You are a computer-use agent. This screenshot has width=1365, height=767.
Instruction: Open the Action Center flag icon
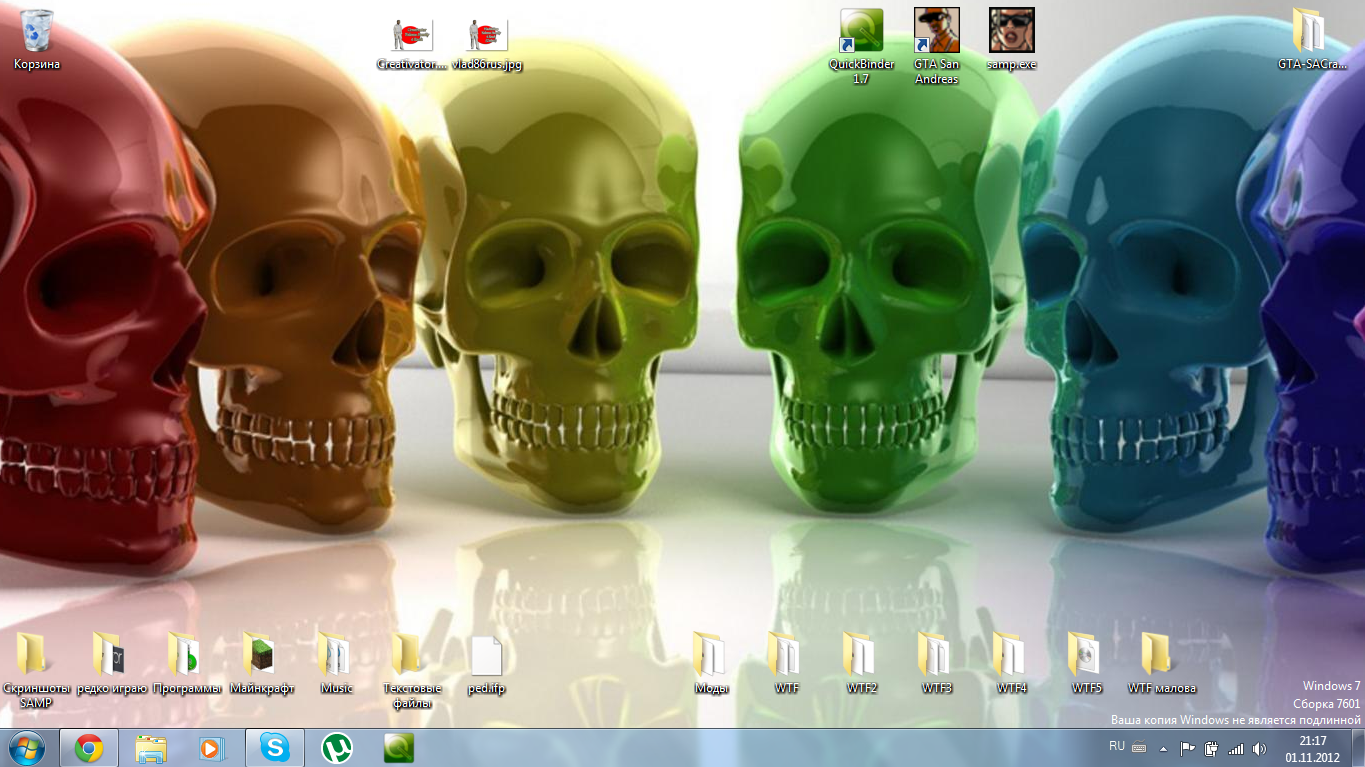pos(1188,748)
